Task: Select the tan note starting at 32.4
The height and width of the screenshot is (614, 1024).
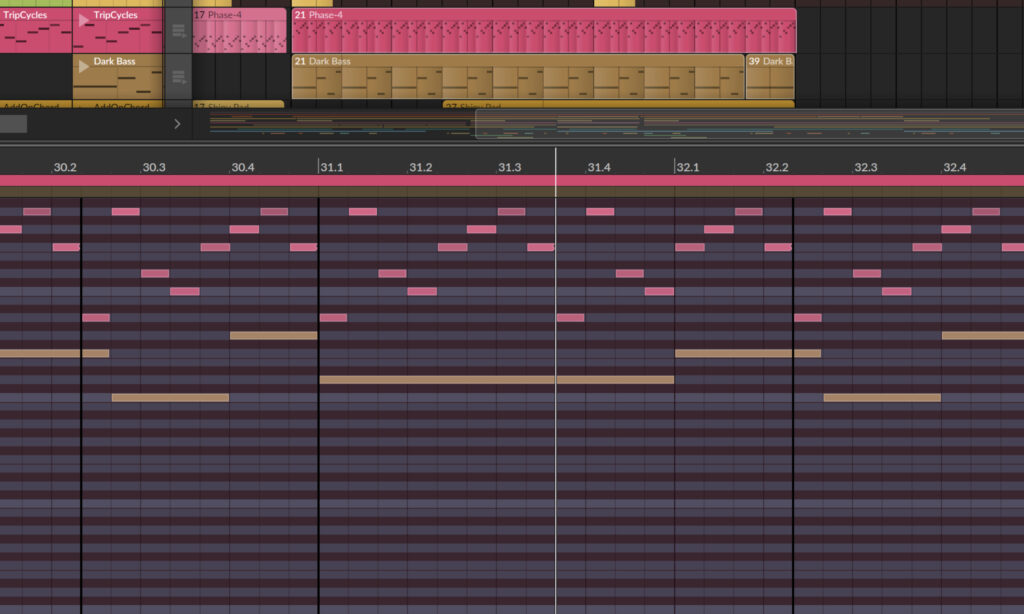Action: 983,335
